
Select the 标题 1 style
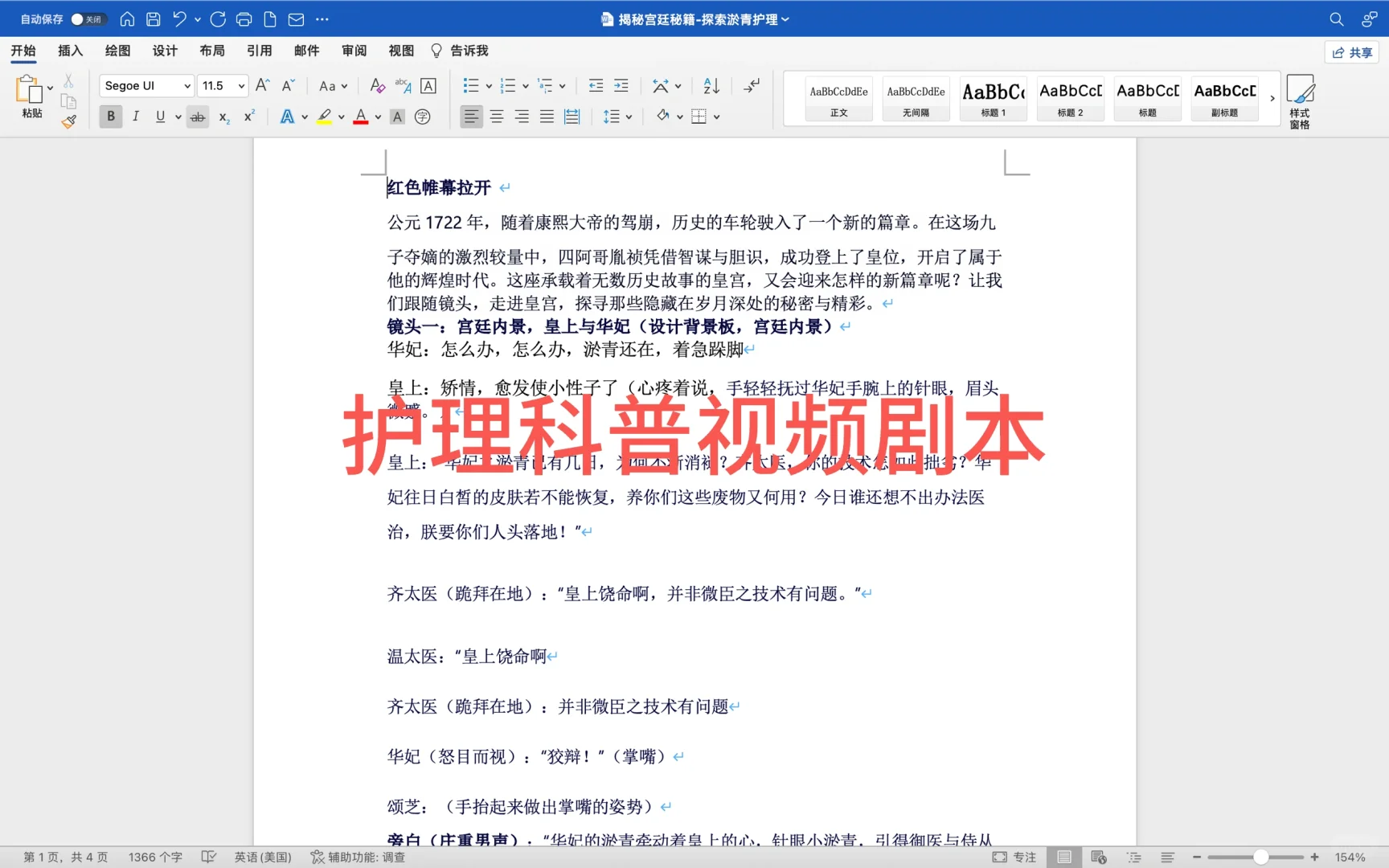tap(993, 98)
